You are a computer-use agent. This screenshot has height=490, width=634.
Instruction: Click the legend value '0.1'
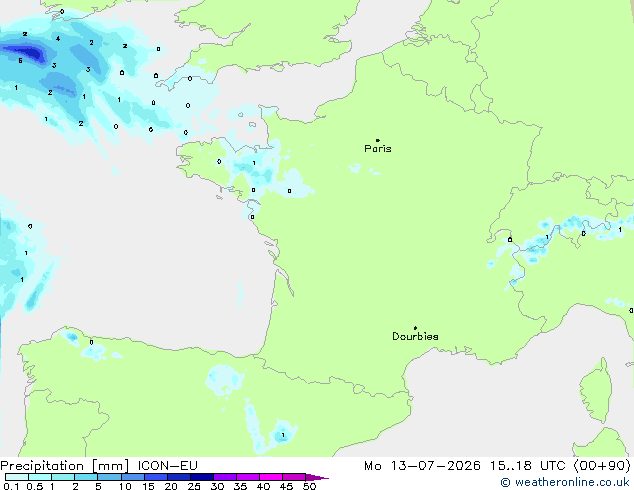pyautogui.click(x=11, y=486)
